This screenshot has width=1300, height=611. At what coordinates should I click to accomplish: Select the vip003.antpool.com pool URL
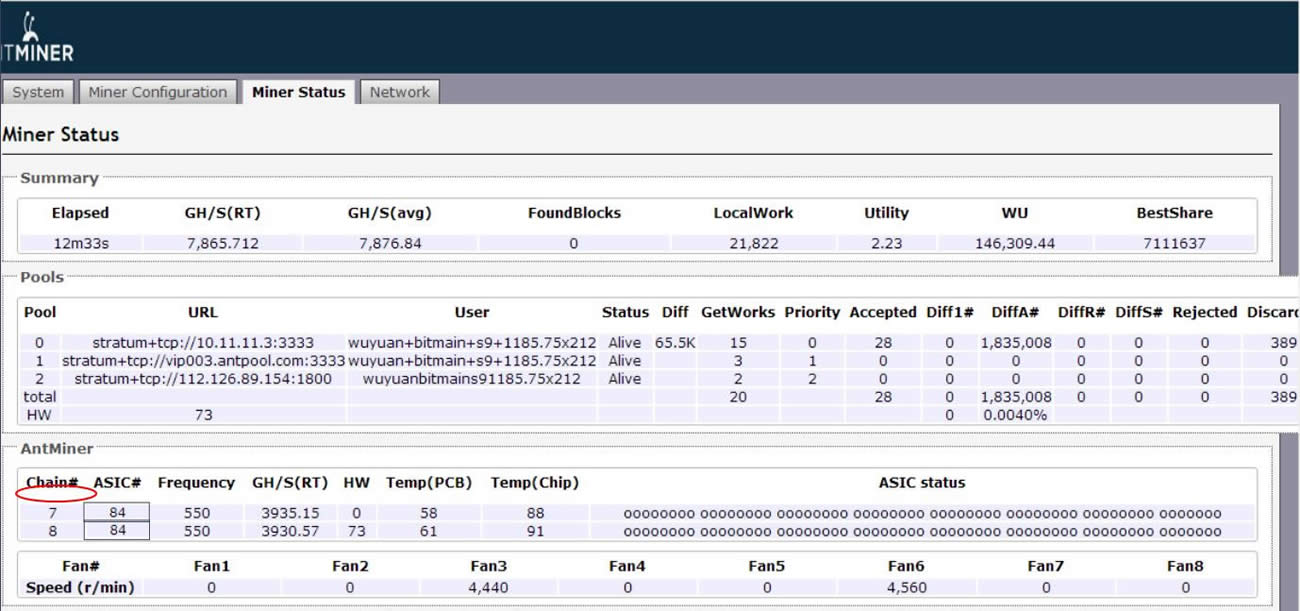click(203, 360)
